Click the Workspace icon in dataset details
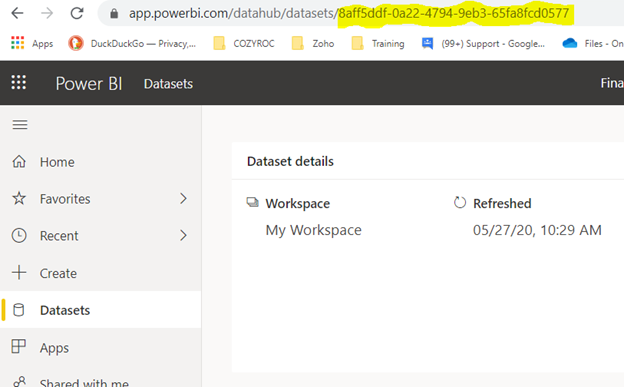Viewport: 624px width, 387px height. 253,202
